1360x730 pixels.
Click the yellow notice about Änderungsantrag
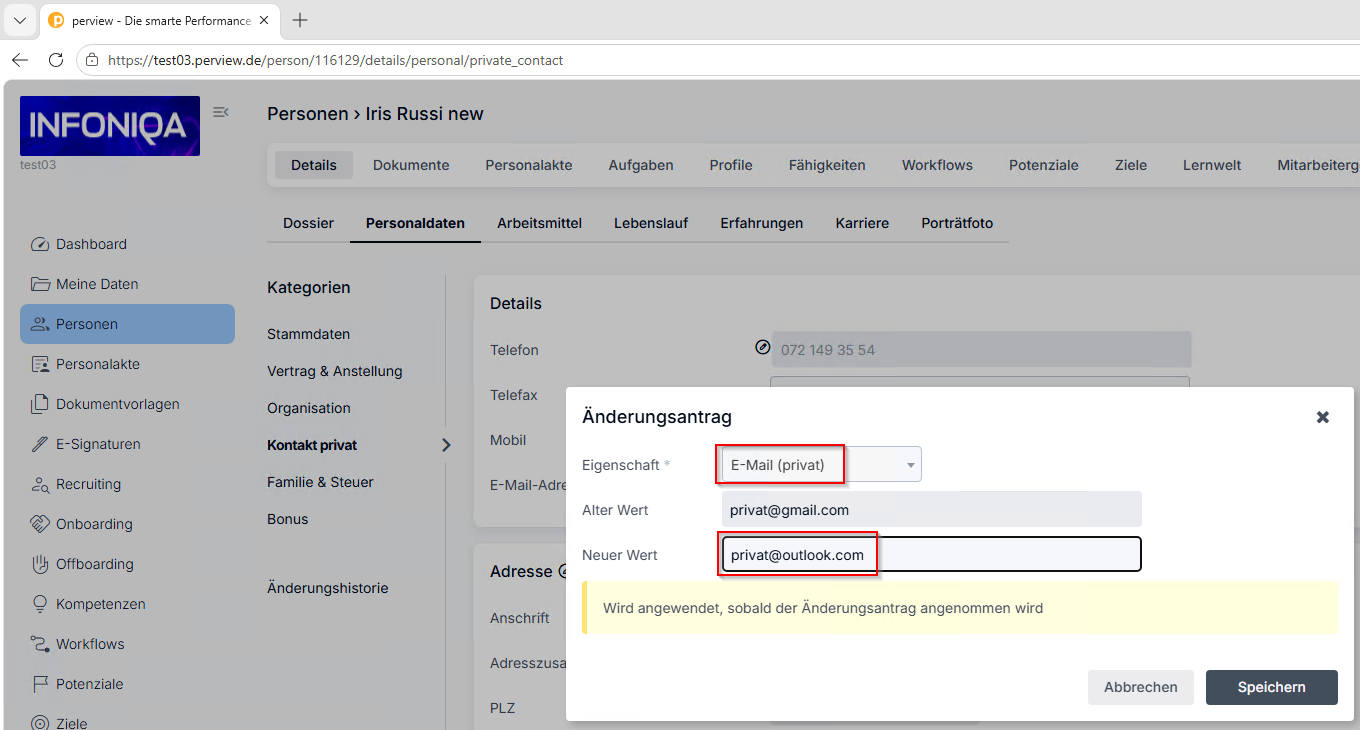coord(960,608)
